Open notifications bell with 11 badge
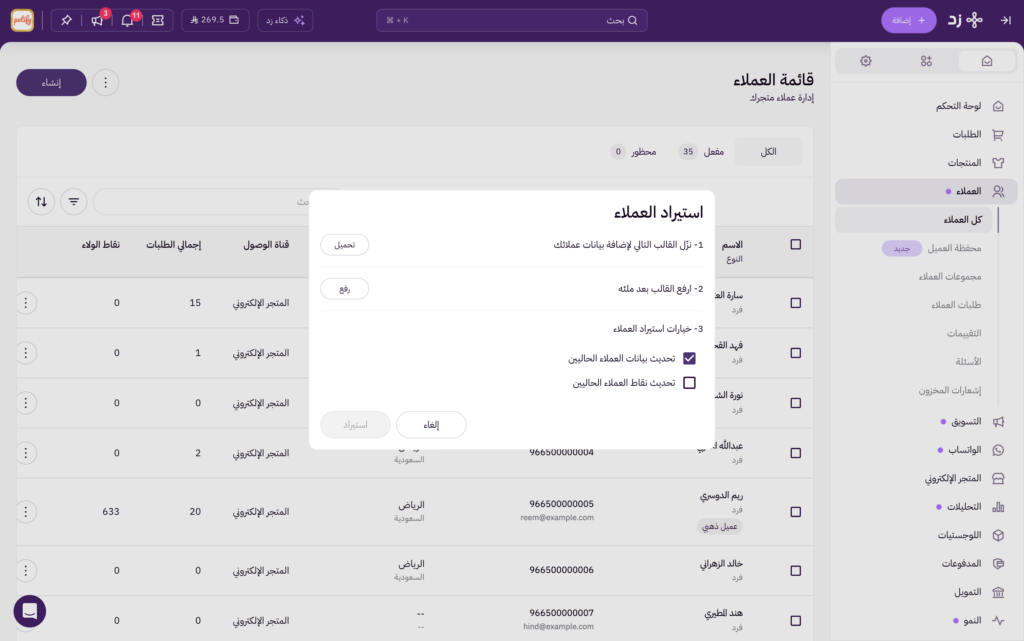1024x641 pixels. 127,20
